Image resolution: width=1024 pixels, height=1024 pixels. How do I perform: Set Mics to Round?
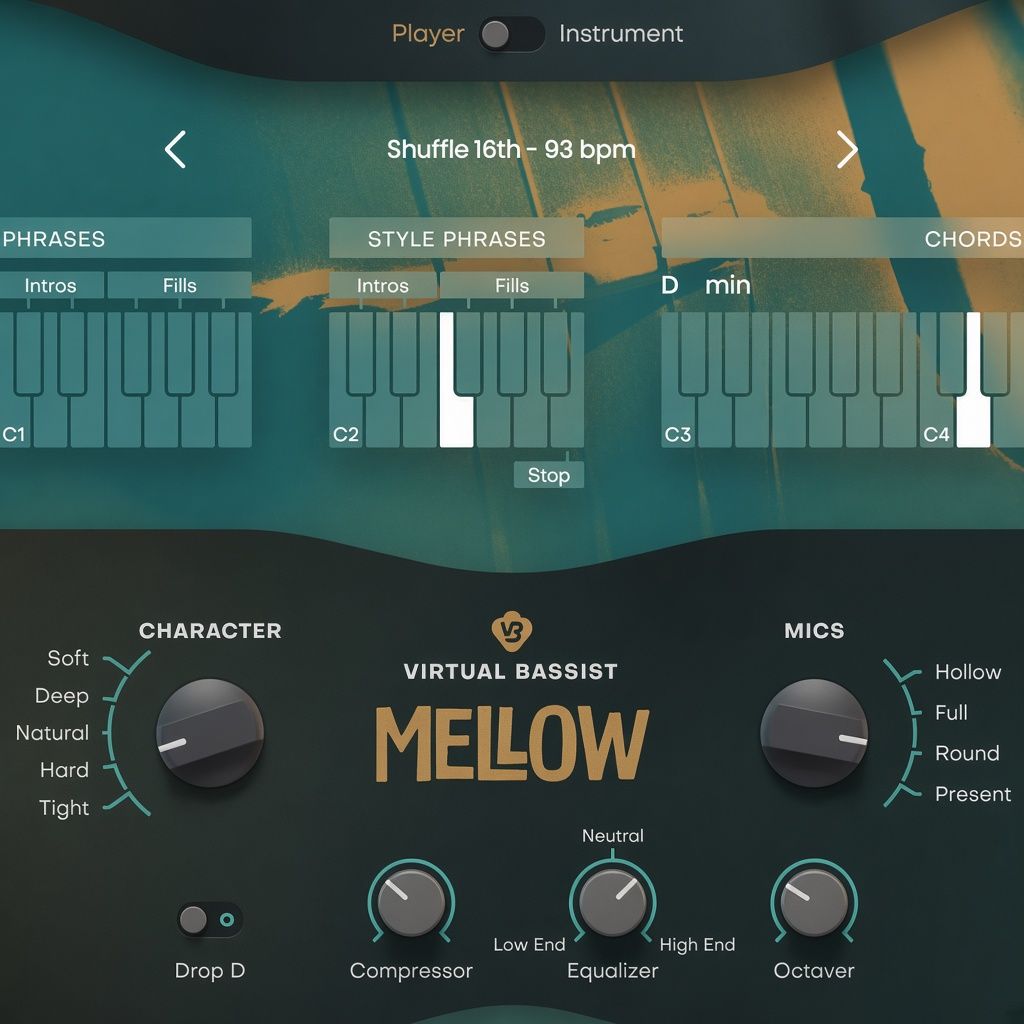tap(967, 753)
